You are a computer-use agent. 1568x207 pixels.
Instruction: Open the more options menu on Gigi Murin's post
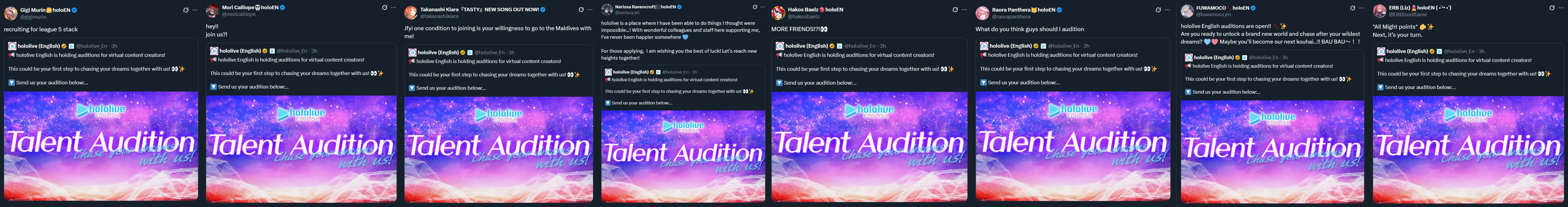[x=195, y=10]
